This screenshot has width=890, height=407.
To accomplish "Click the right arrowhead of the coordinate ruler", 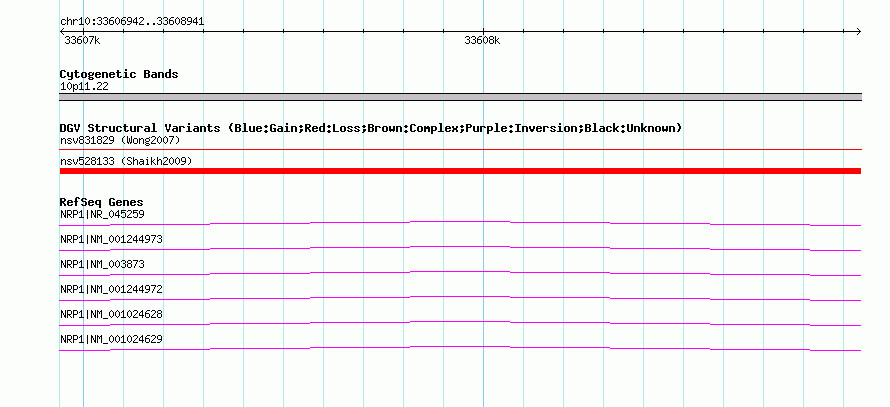I will pos(859,31).
